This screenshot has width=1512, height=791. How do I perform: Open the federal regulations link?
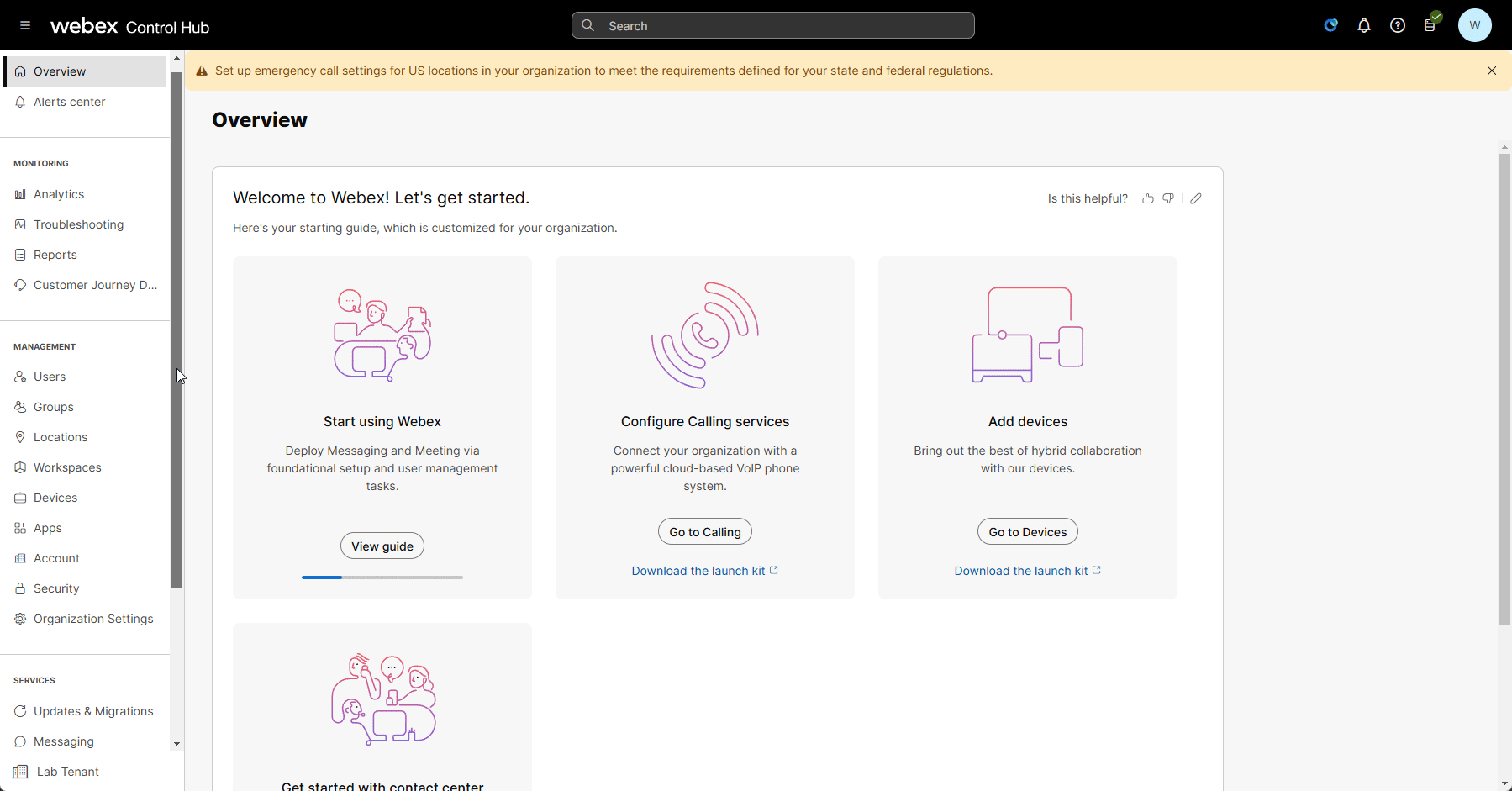pos(939,71)
